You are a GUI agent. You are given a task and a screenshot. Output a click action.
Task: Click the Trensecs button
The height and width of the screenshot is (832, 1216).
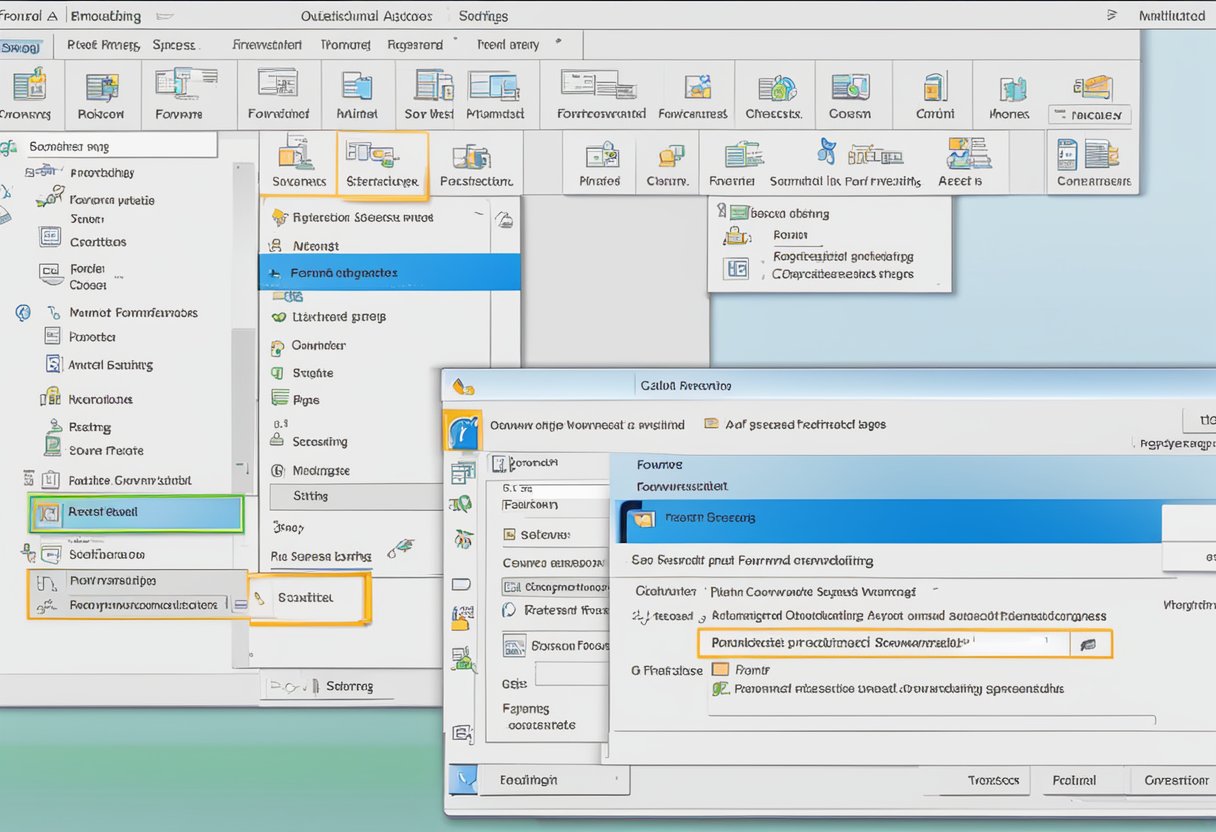click(x=993, y=780)
